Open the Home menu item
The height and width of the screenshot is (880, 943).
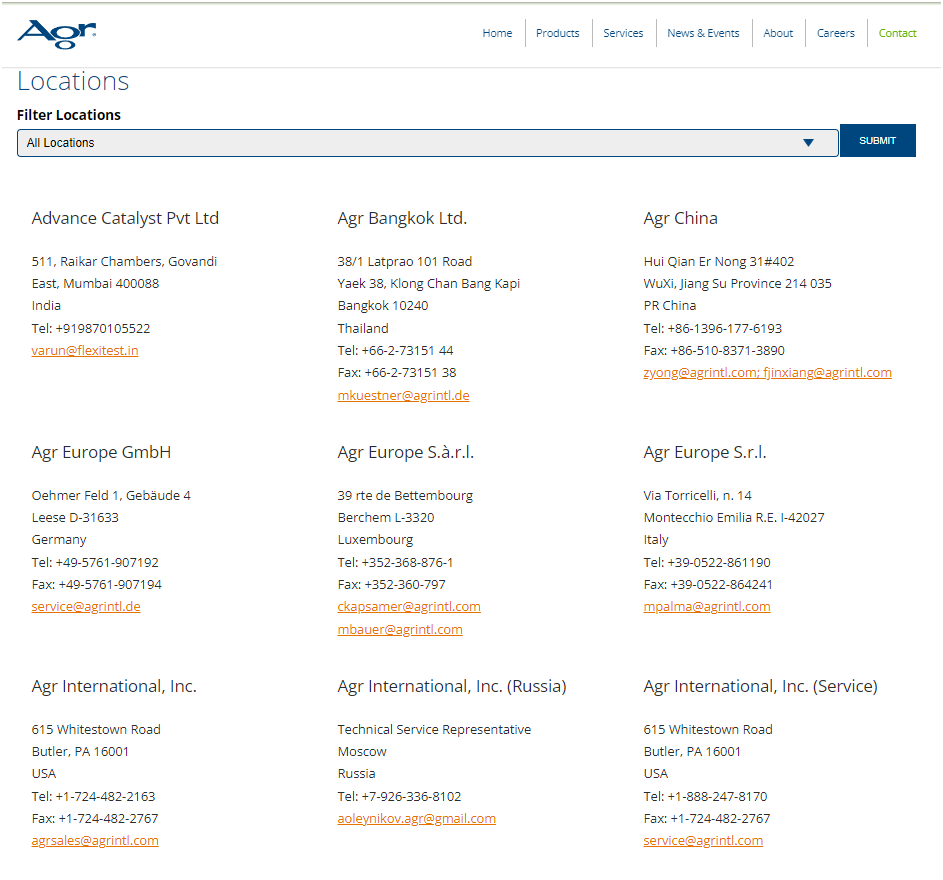coord(497,33)
